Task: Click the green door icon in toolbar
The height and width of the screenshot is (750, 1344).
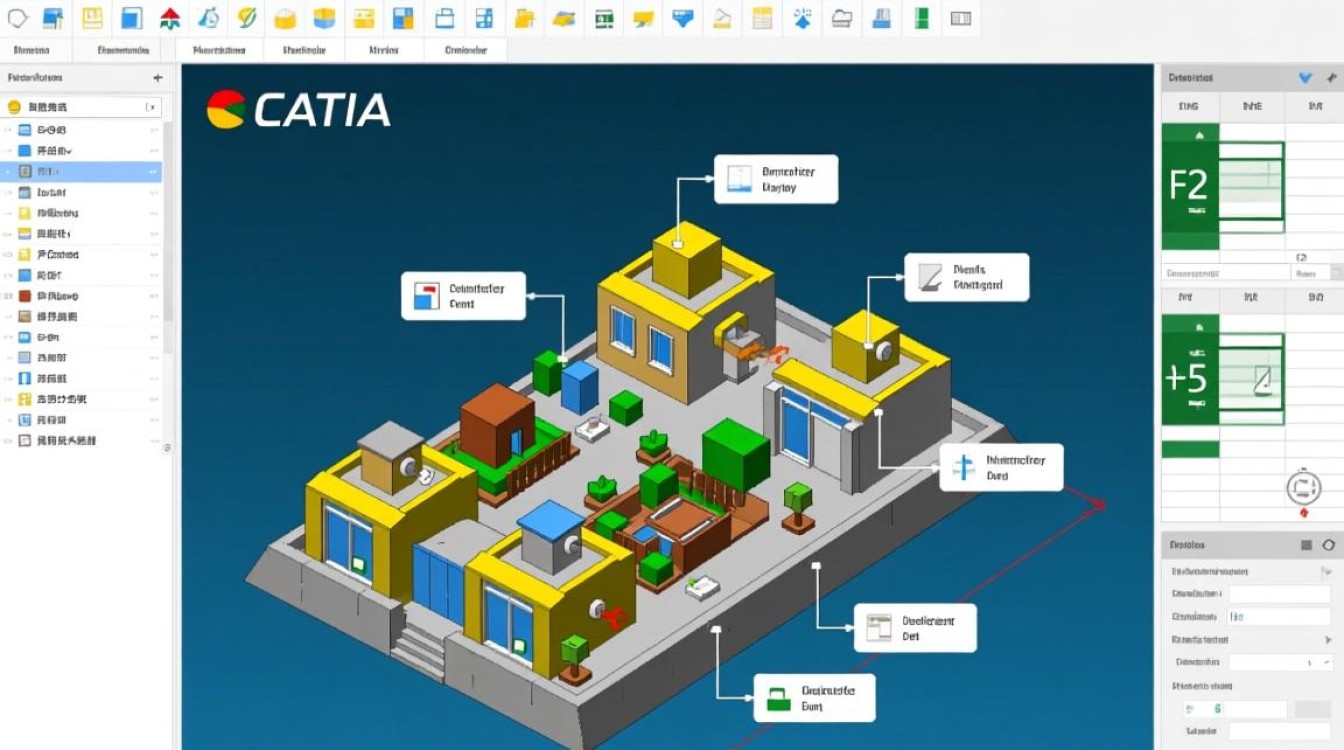Action: [x=921, y=18]
